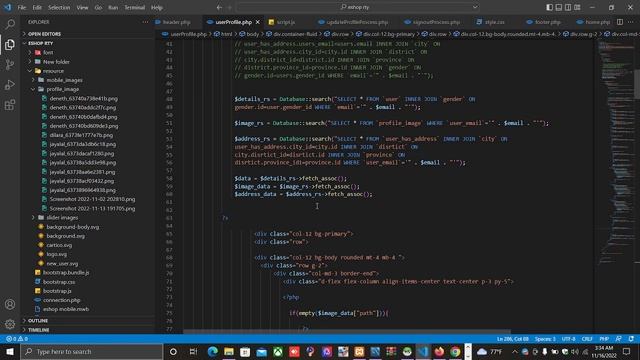Open the Explorer view icon
The width and height of the screenshot is (640, 360).
pos(10,44)
